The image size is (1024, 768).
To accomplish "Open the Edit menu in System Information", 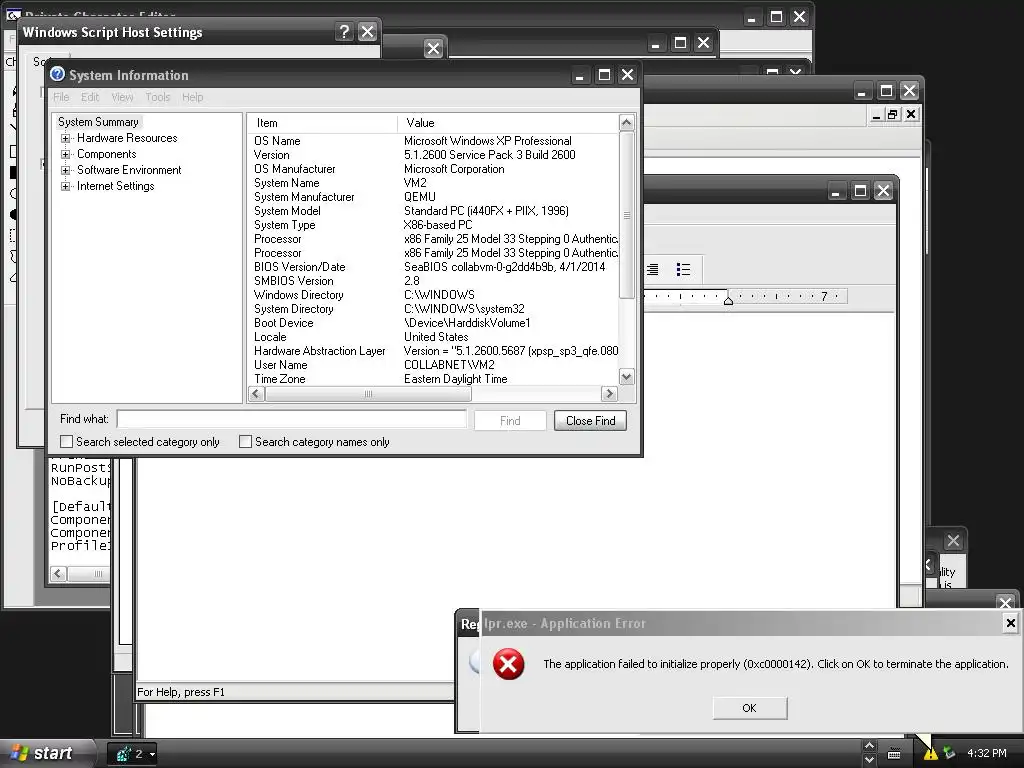I will click(x=90, y=97).
